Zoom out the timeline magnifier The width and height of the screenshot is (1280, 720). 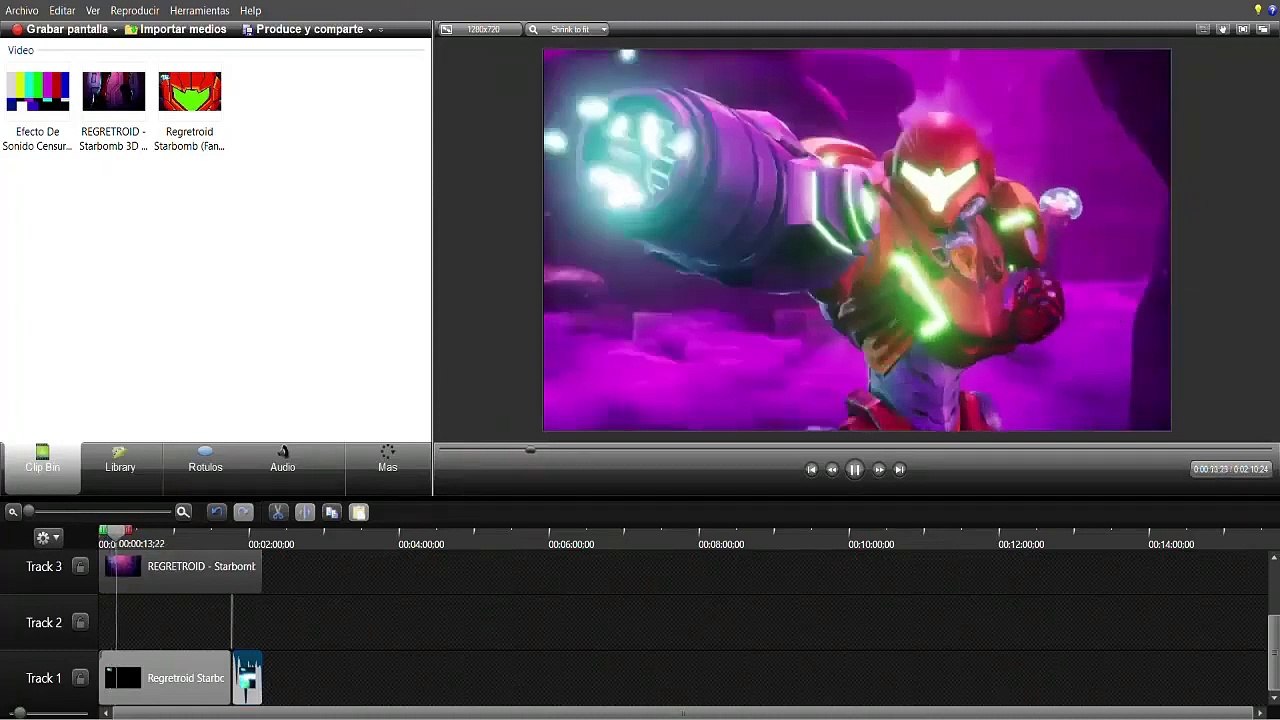[x=13, y=512]
